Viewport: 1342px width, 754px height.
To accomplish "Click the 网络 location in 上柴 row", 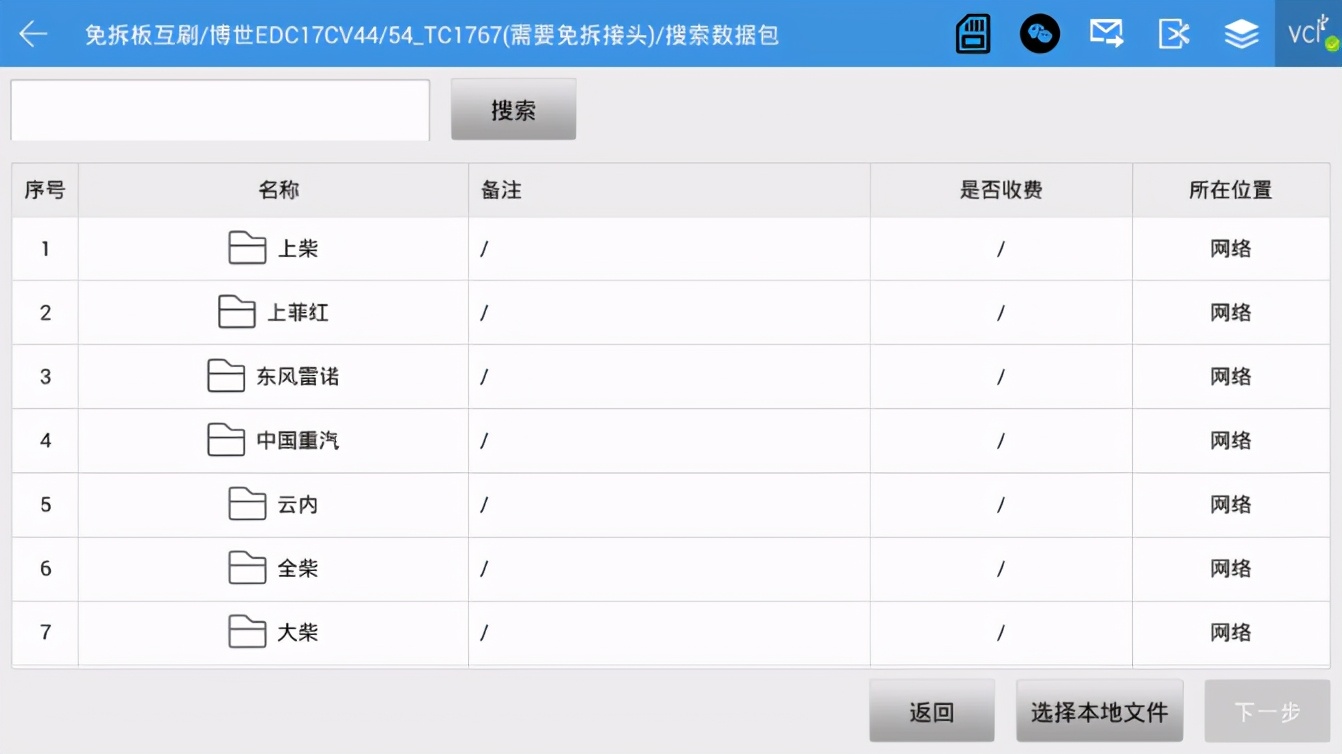I will [1231, 249].
